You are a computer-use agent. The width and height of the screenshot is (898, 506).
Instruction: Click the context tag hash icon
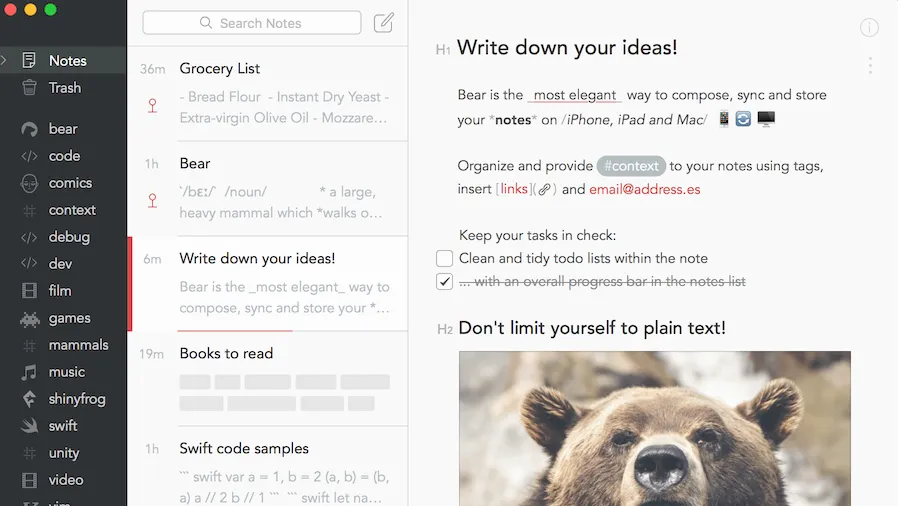(x=29, y=210)
